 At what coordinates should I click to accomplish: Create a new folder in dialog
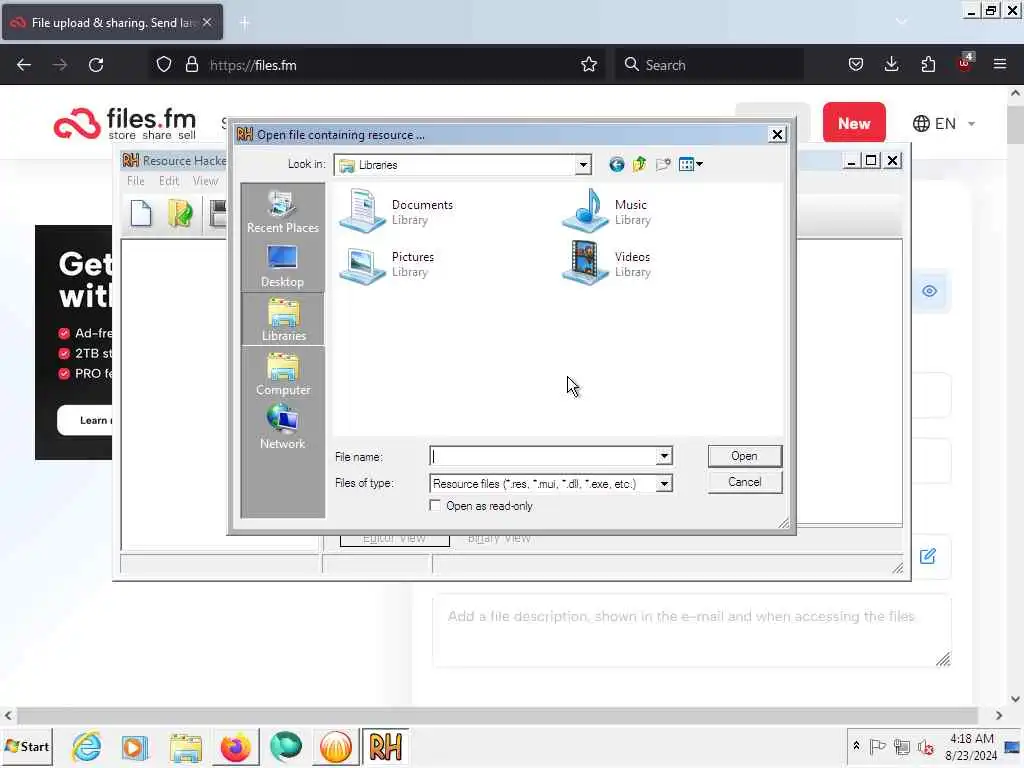click(x=663, y=165)
